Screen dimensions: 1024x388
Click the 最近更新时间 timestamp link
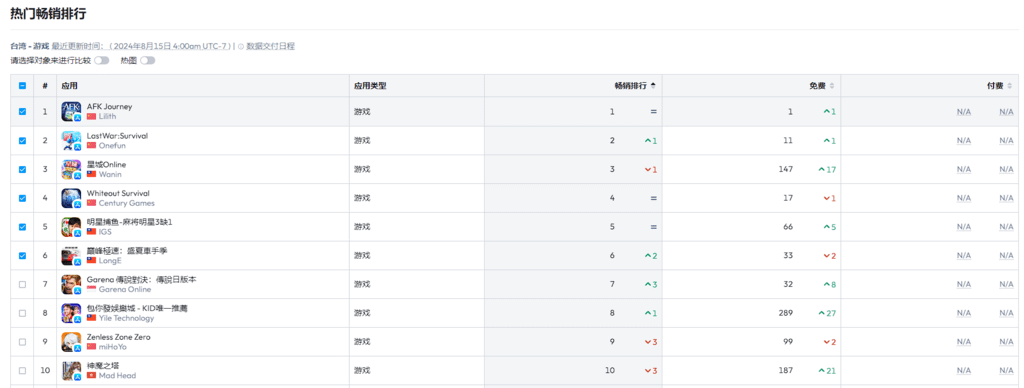click(x=142, y=46)
